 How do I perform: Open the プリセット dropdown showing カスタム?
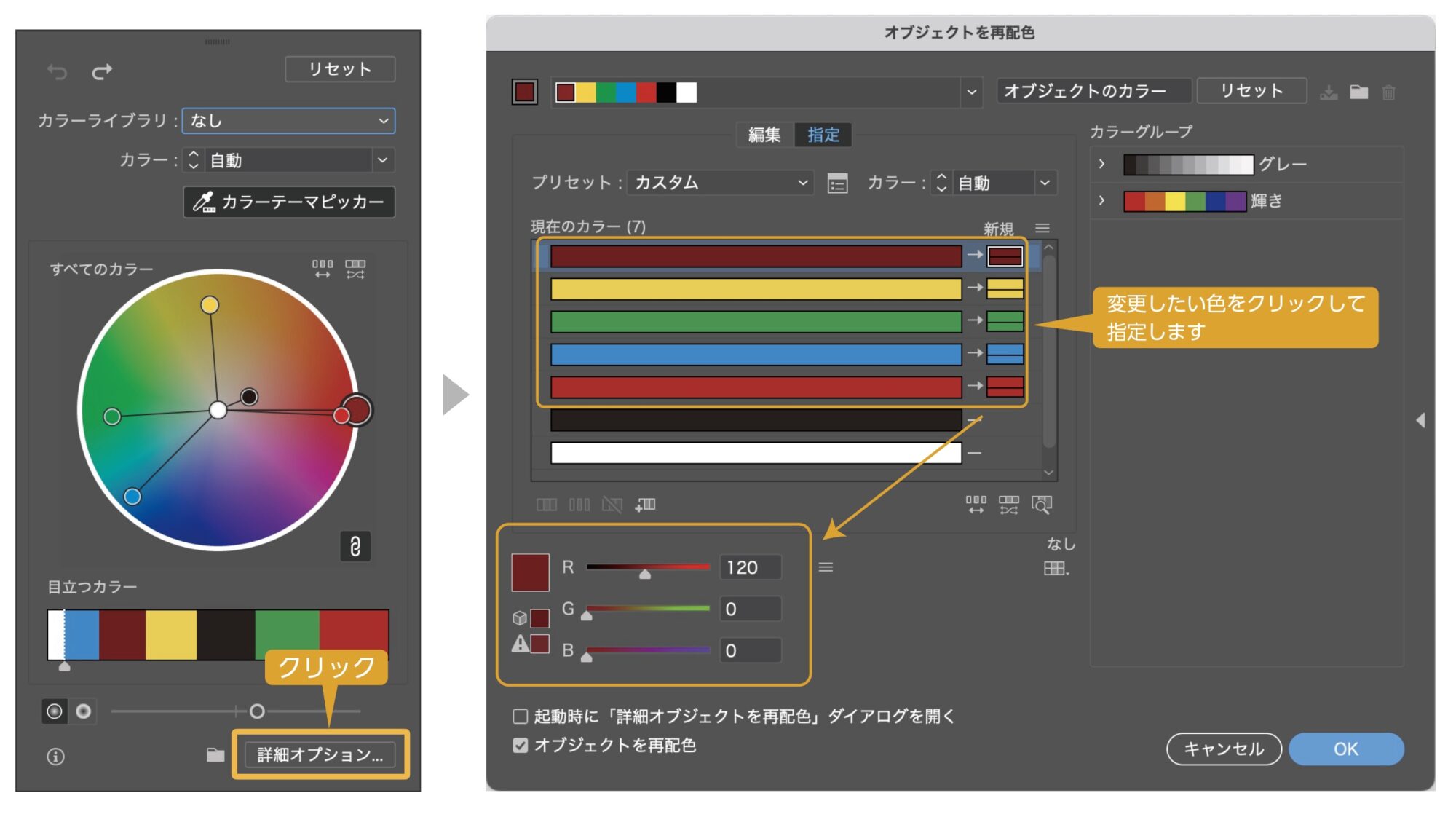(719, 183)
